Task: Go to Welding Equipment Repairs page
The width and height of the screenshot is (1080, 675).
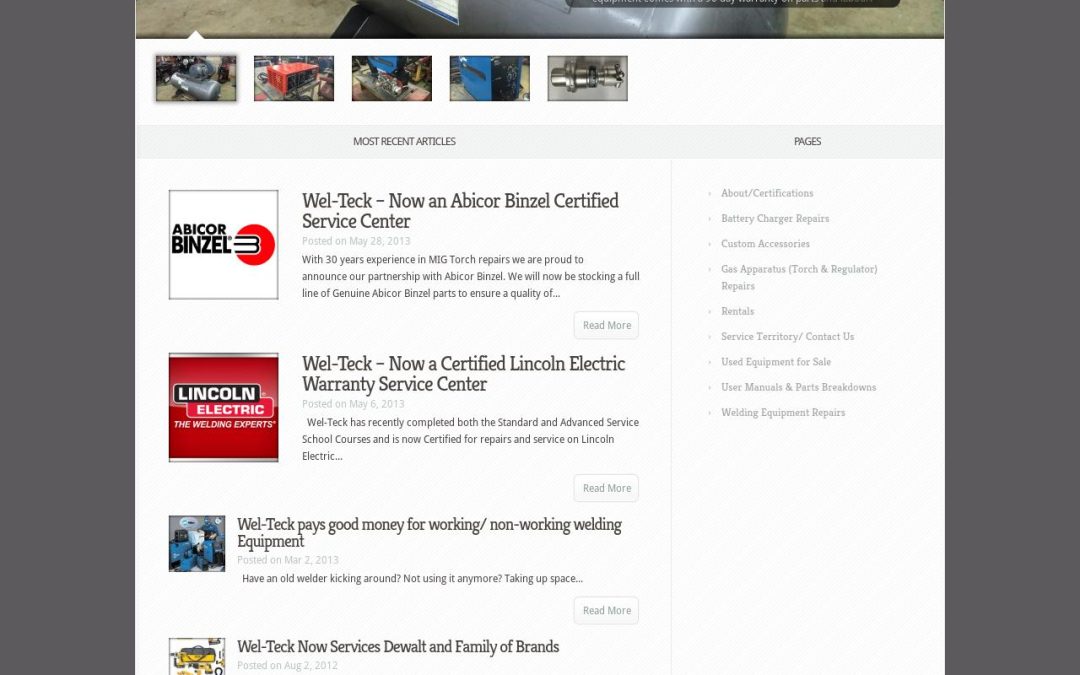Action: click(783, 413)
